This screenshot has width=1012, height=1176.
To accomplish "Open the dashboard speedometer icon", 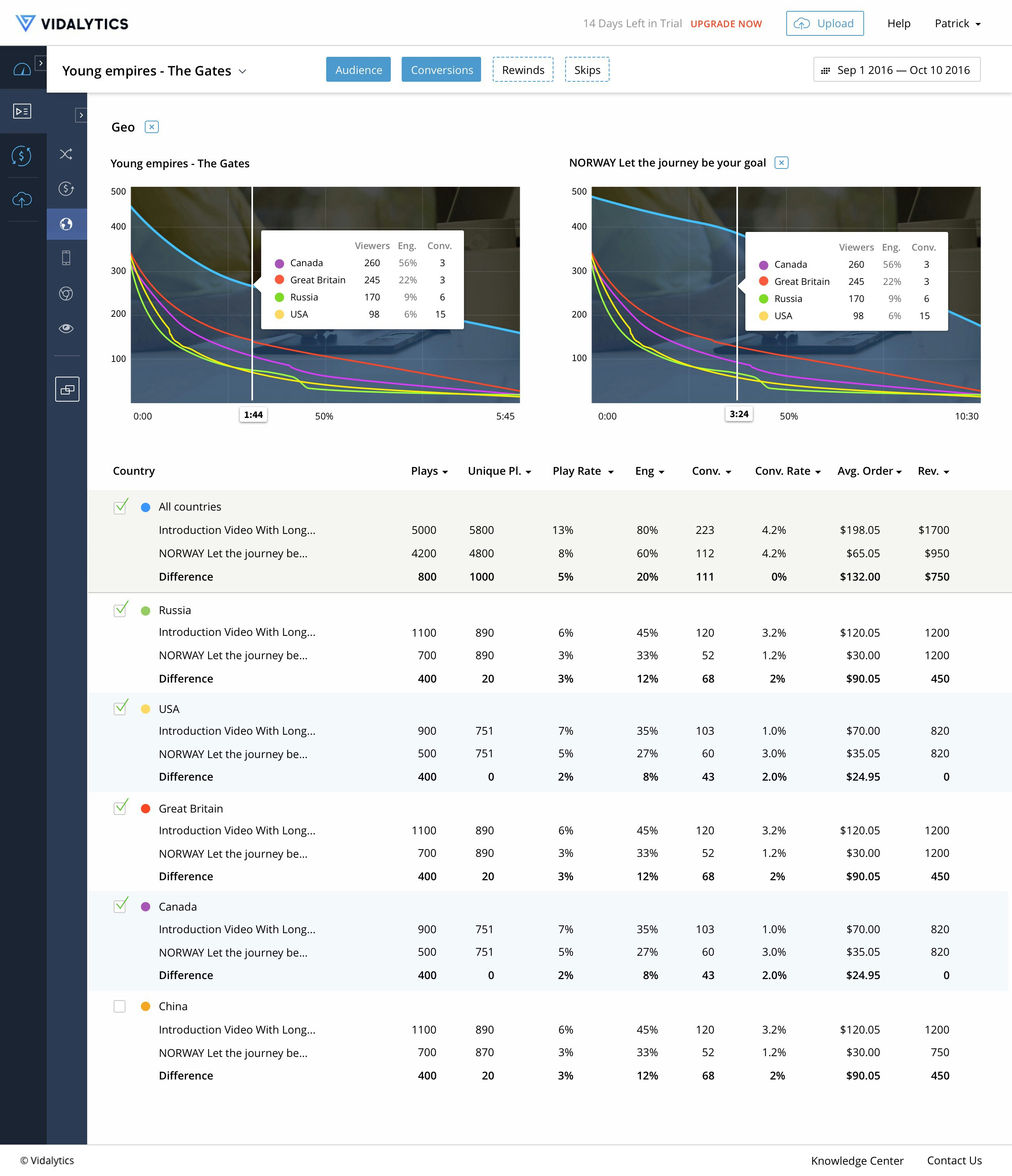I will click(x=22, y=69).
